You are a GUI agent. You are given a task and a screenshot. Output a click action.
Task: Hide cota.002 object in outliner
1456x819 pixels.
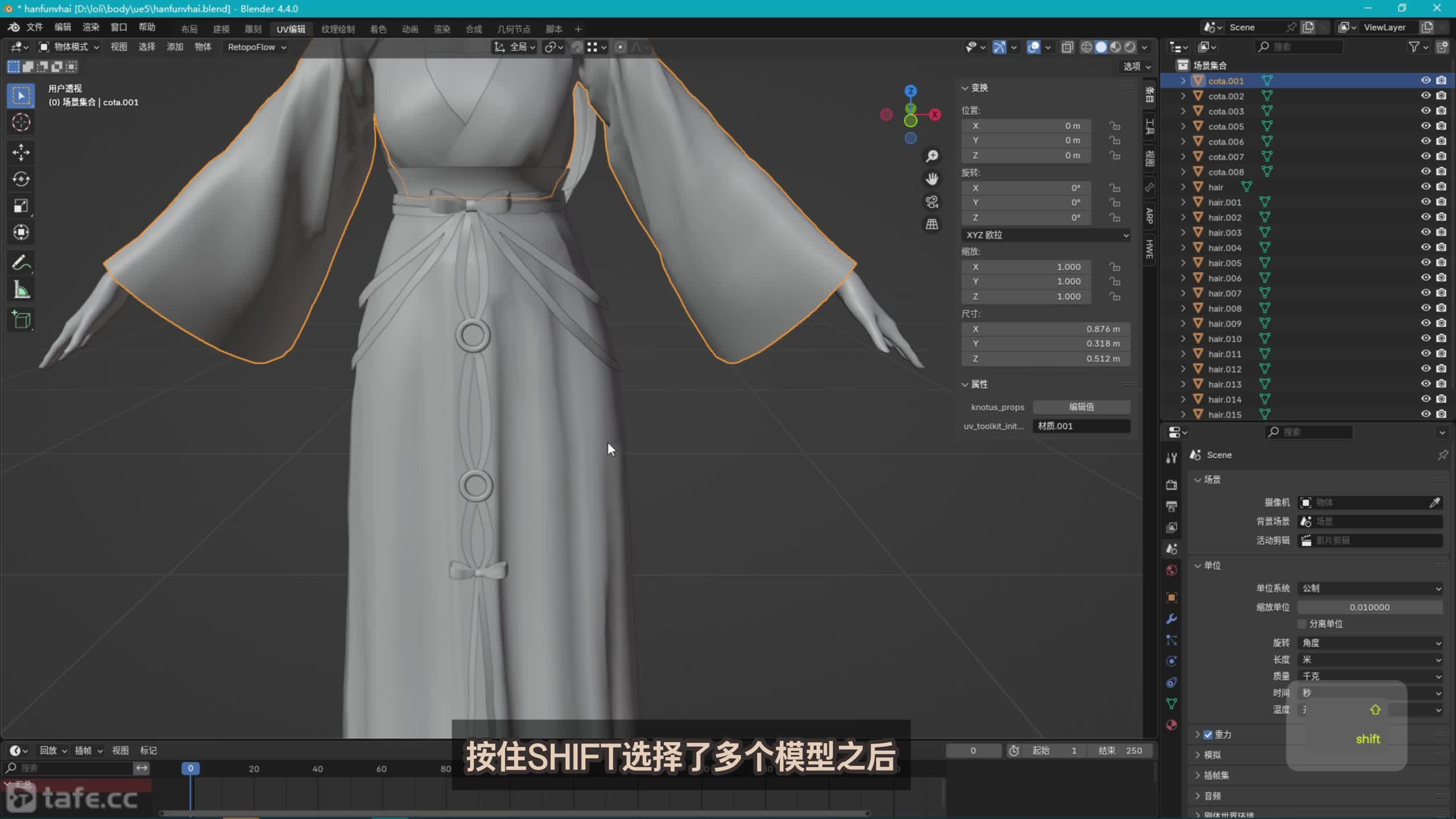pos(1425,96)
